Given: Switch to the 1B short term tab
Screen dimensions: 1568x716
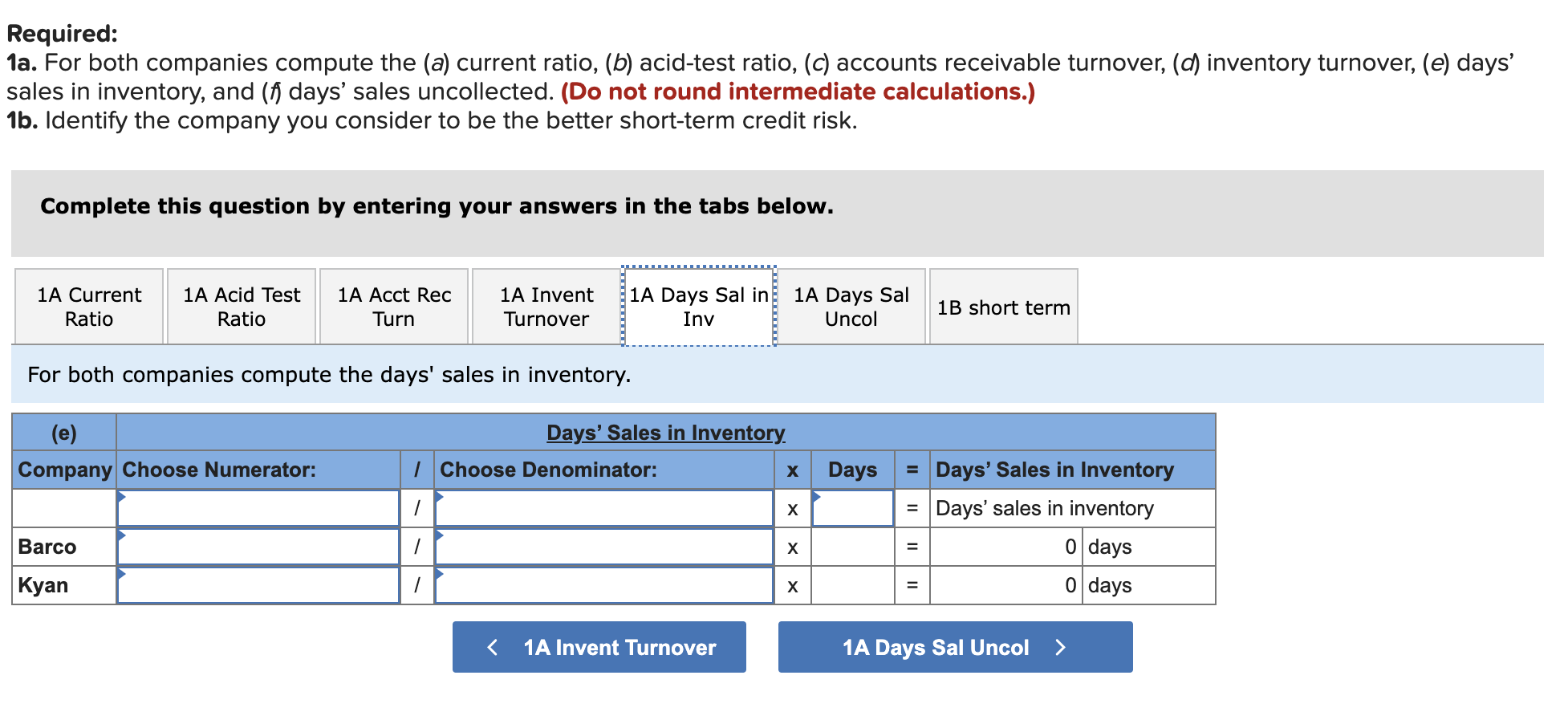Looking at the screenshot, I should 1003,307.
